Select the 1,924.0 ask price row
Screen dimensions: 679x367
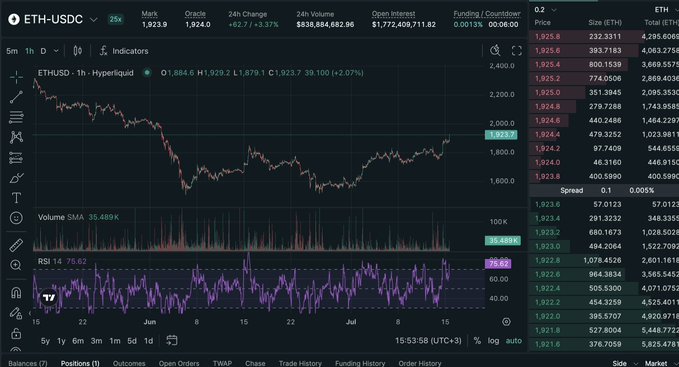pos(604,162)
